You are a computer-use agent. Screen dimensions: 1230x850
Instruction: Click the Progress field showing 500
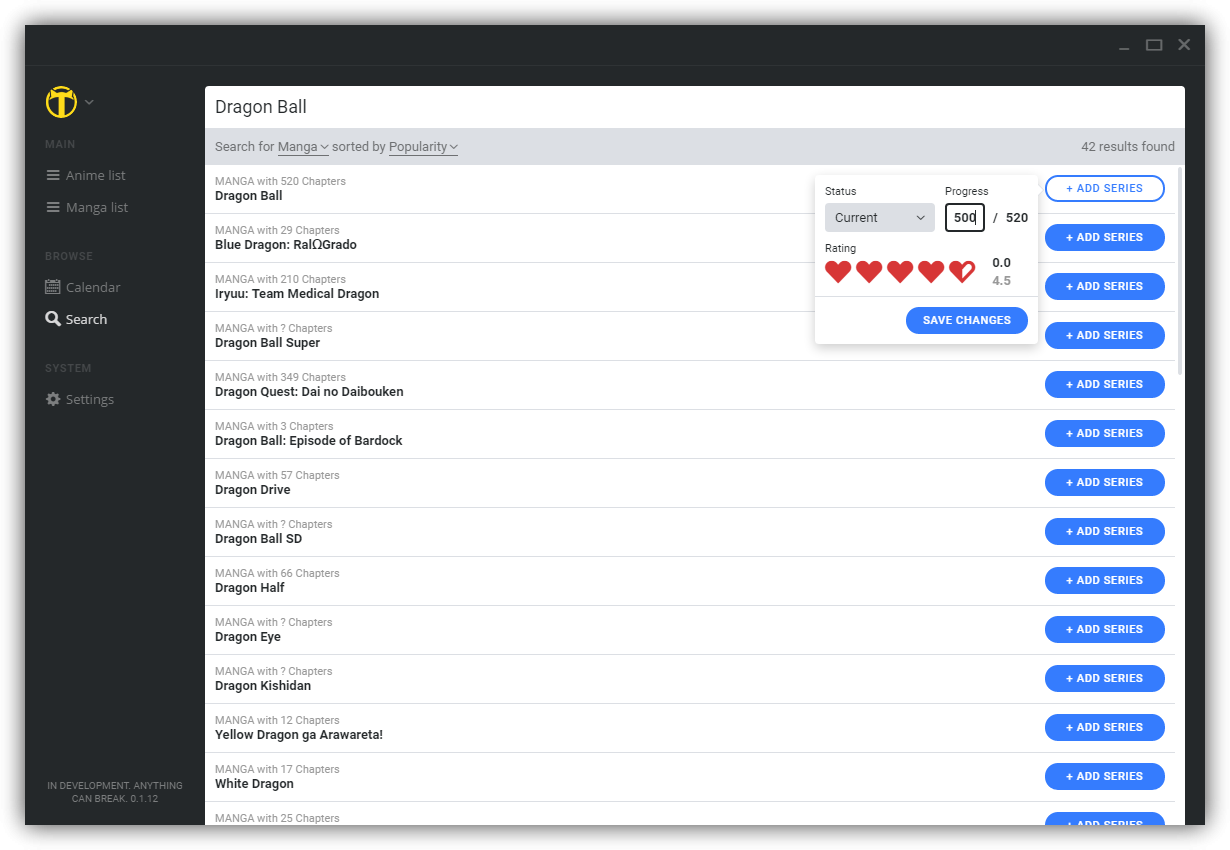[x=965, y=217]
